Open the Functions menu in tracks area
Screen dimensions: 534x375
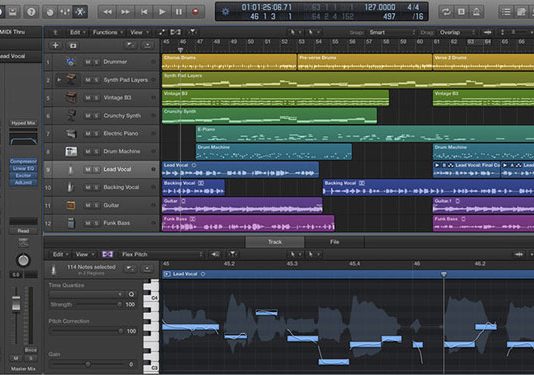pos(107,32)
